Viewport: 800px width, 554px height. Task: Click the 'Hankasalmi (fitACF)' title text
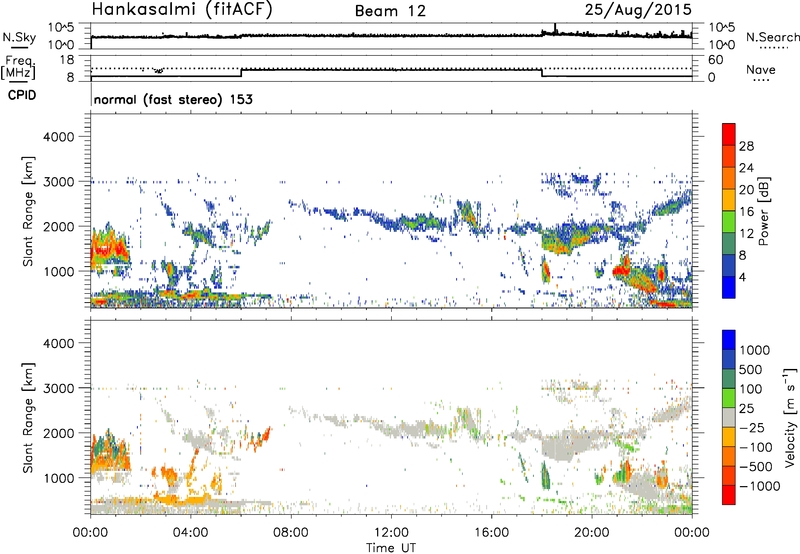pos(182,10)
